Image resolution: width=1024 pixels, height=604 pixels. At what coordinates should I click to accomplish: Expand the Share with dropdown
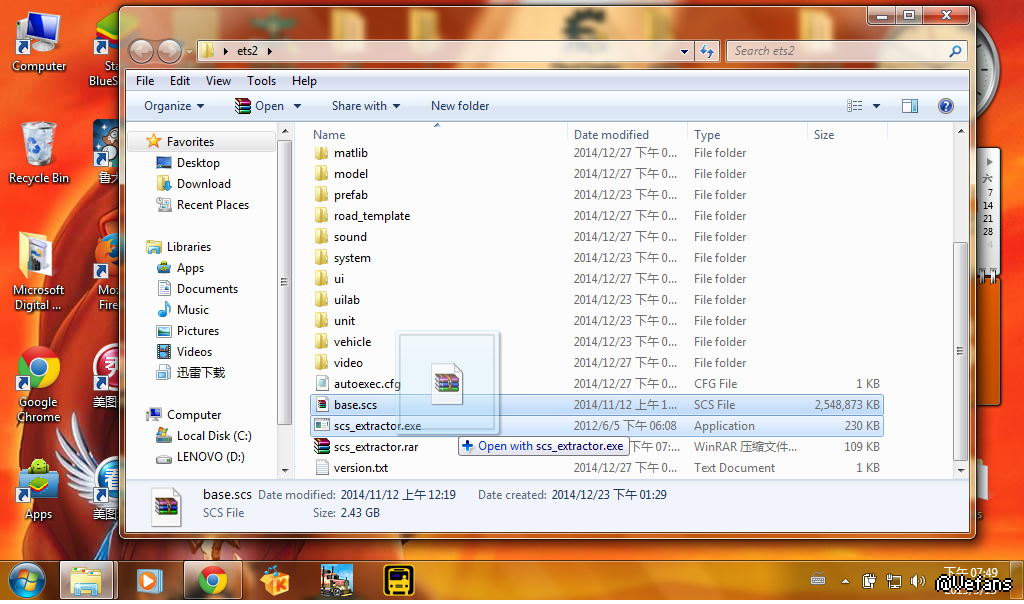click(x=366, y=106)
